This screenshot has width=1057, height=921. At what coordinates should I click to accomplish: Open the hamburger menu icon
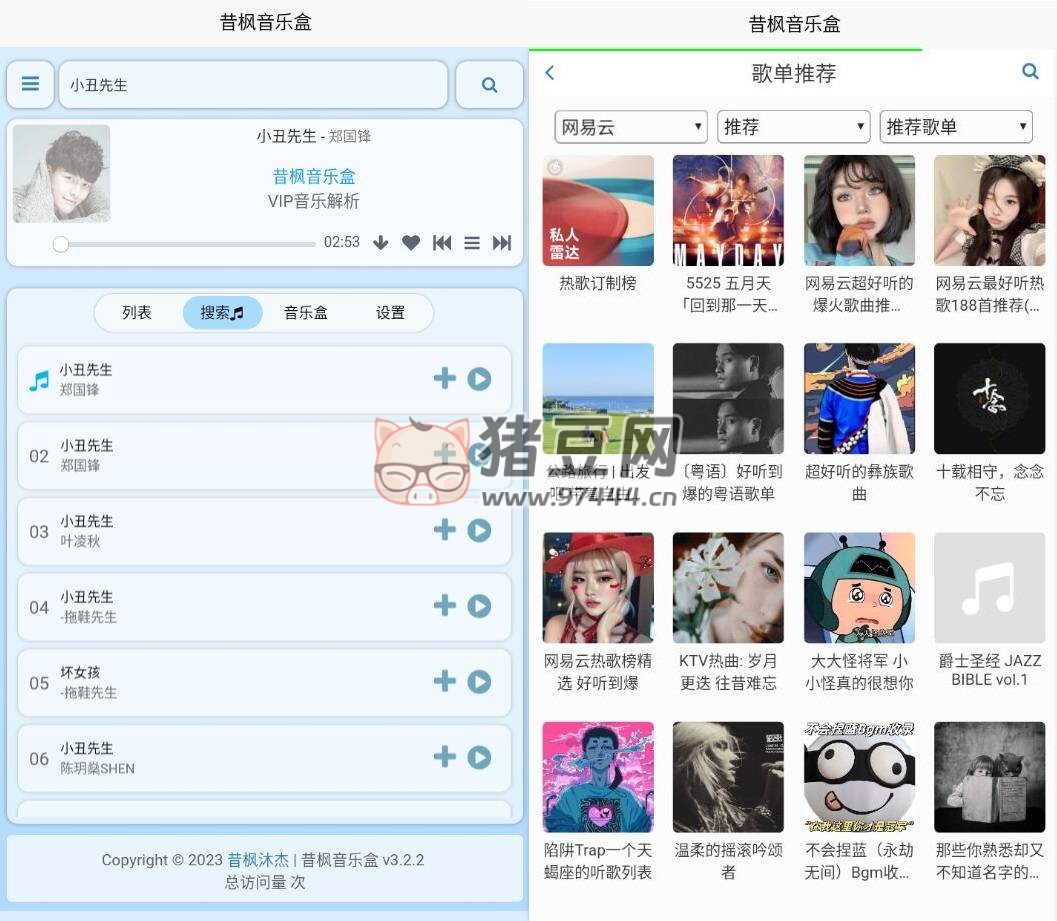coord(30,84)
